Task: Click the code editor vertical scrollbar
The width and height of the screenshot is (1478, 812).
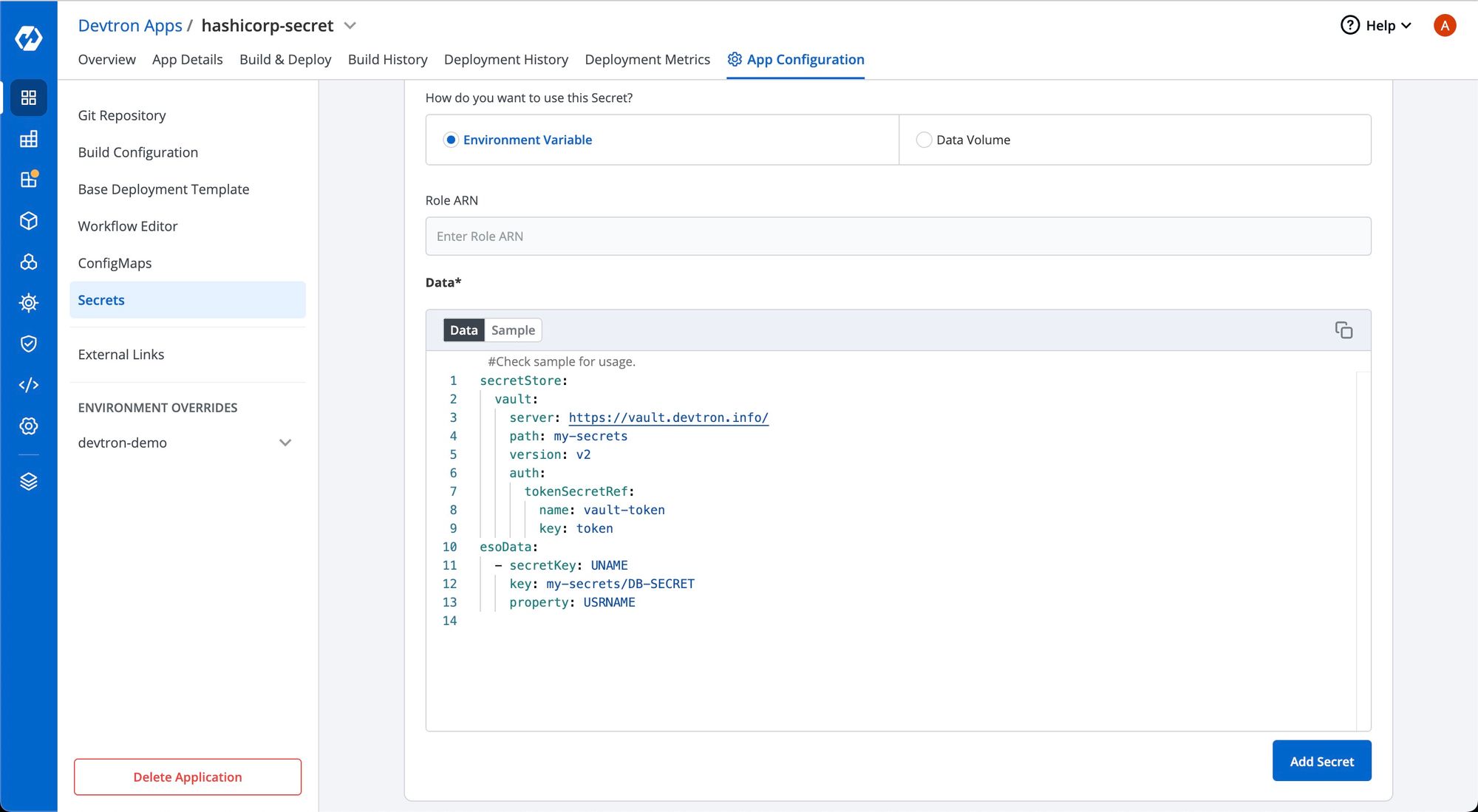Action: [x=1363, y=550]
